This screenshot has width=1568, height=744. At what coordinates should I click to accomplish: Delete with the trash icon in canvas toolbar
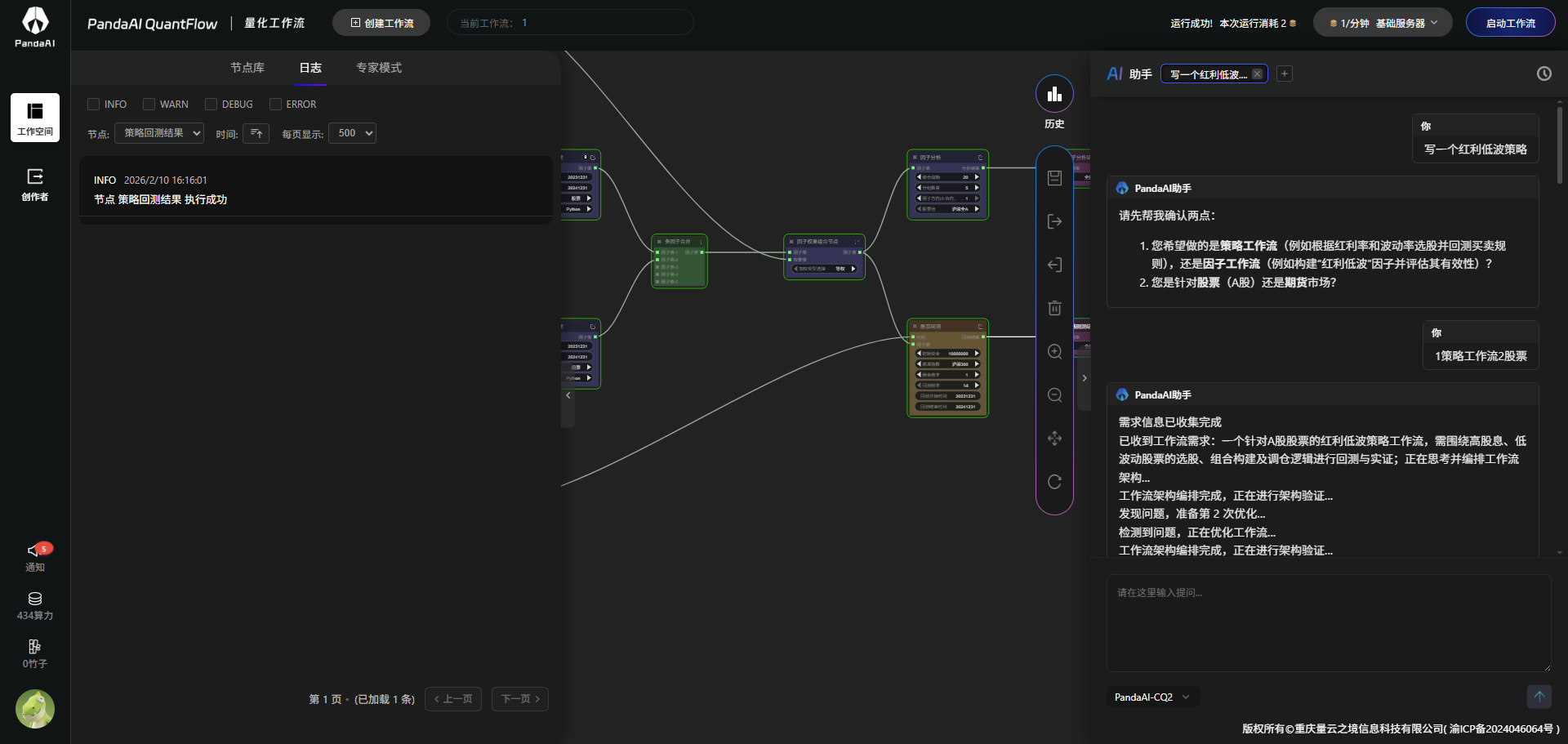click(1054, 308)
